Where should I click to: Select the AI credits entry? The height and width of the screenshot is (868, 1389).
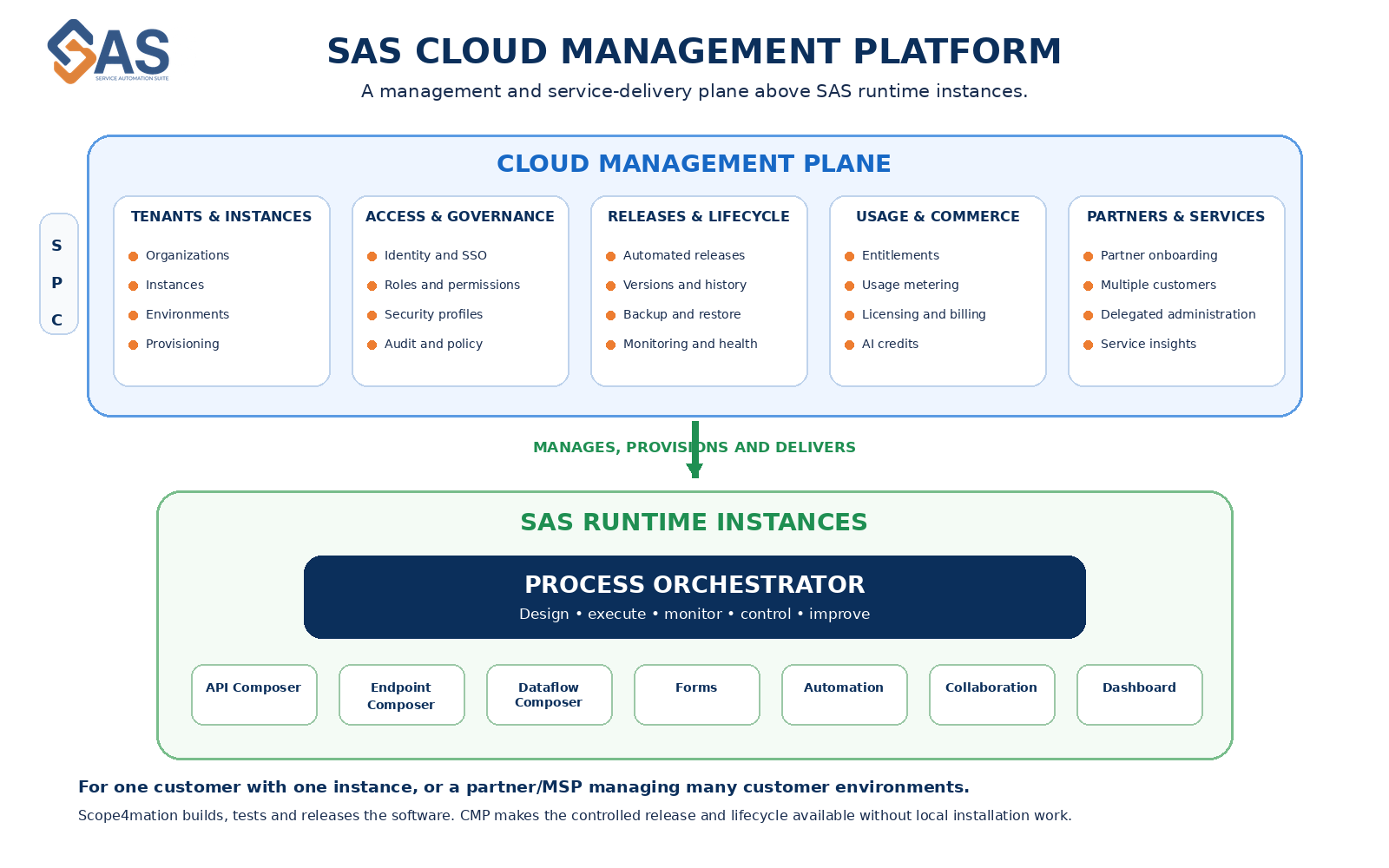pyautogui.click(x=882, y=344)
